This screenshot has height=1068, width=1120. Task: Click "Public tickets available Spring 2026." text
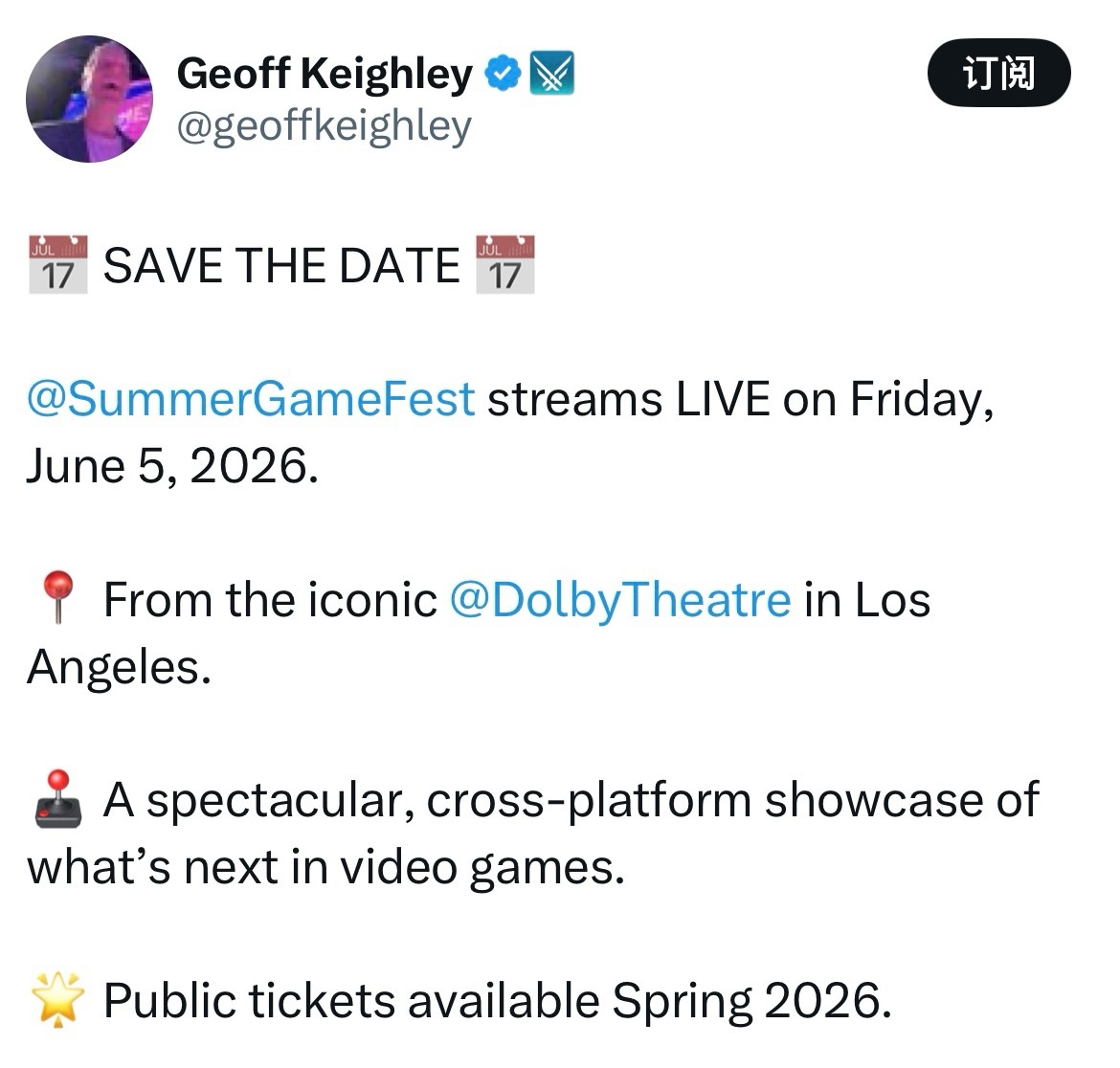pyautogui.click(x=497, y=1001)
